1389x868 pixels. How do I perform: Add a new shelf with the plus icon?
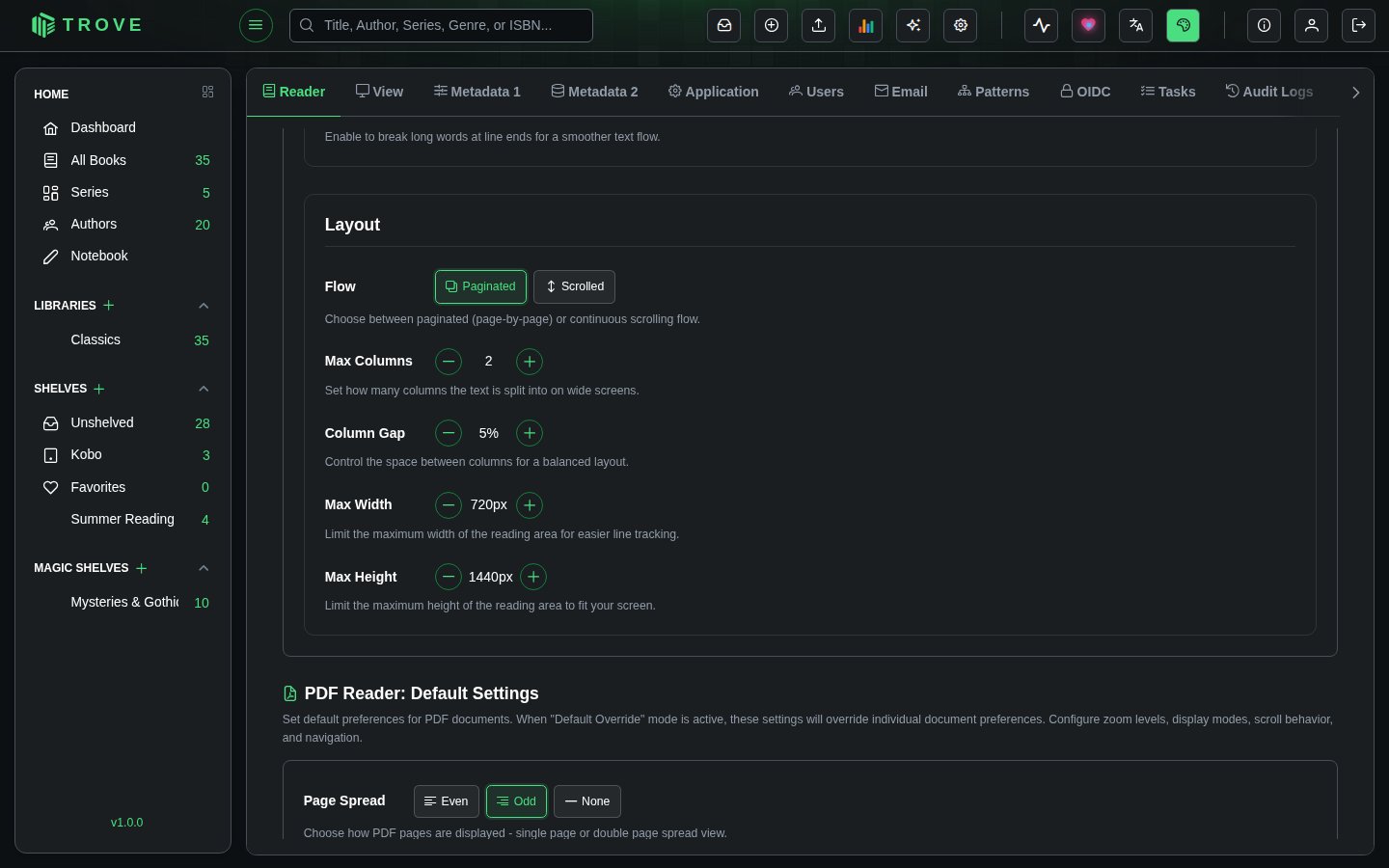coord(99,389)
